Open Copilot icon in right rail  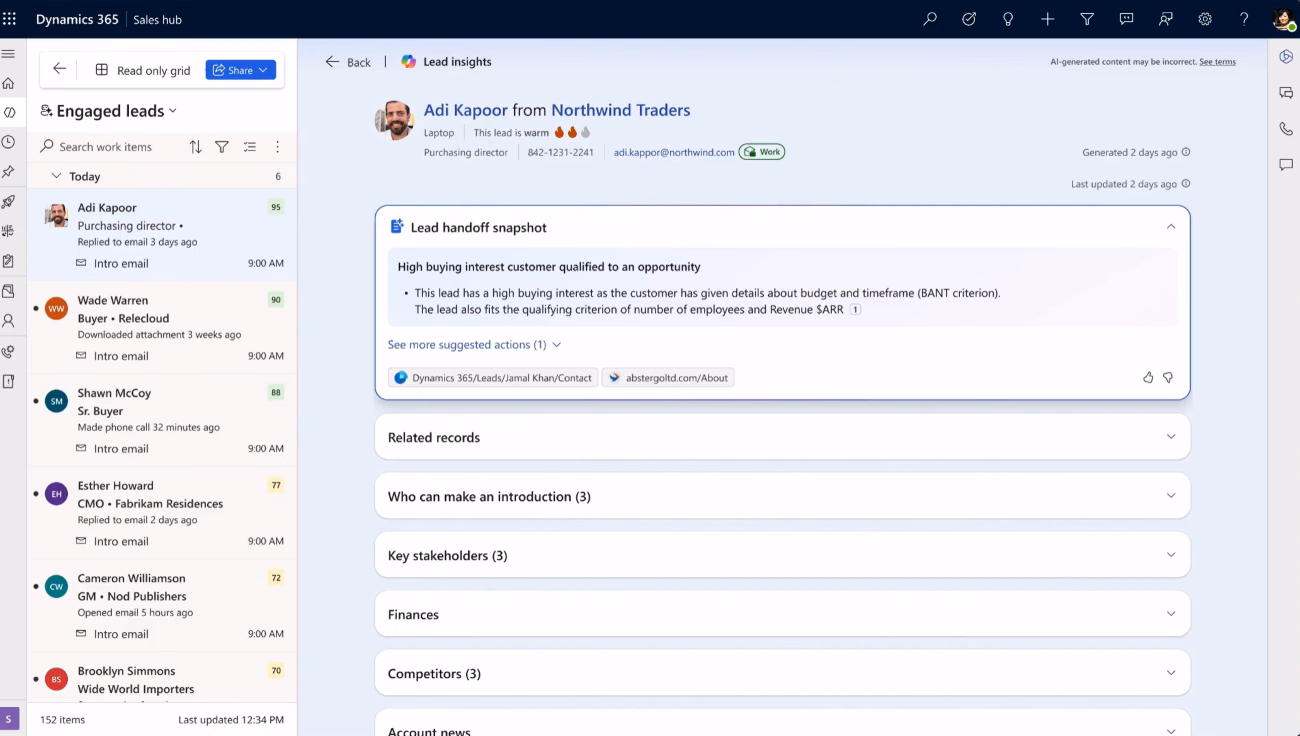(x=1286, y=57)
